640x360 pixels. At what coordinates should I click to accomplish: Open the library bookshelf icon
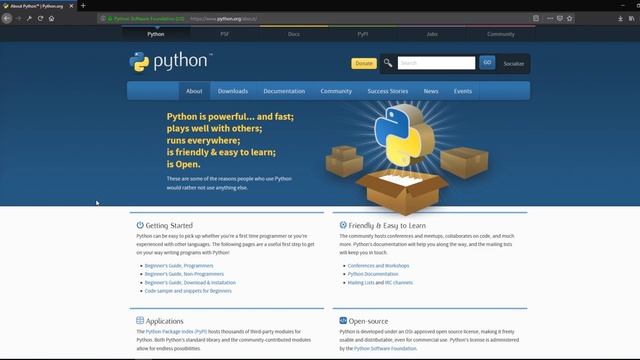tap(632, 18)
